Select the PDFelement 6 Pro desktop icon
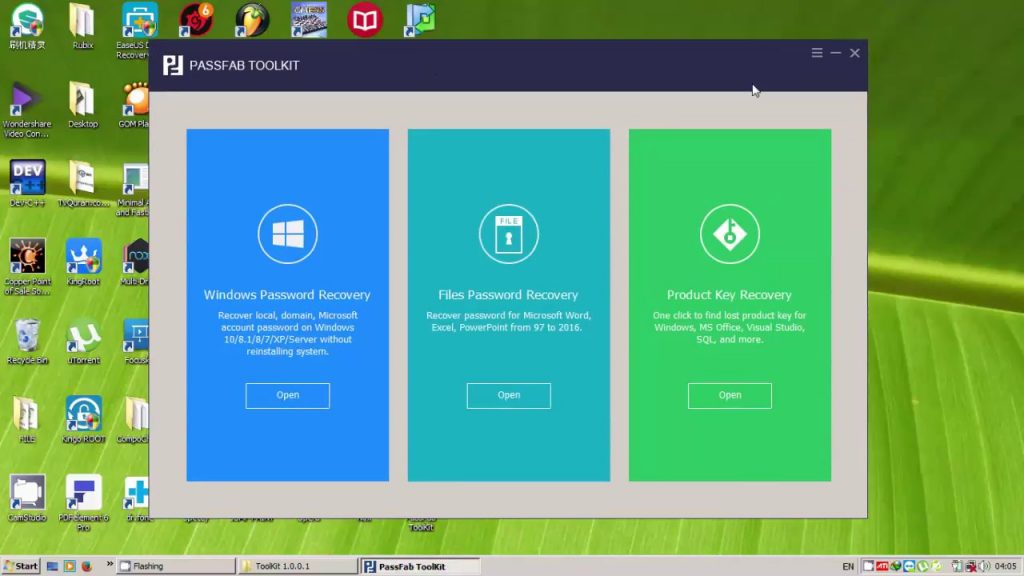Screen dimensions: 1024x576 (x=84, y=502)
